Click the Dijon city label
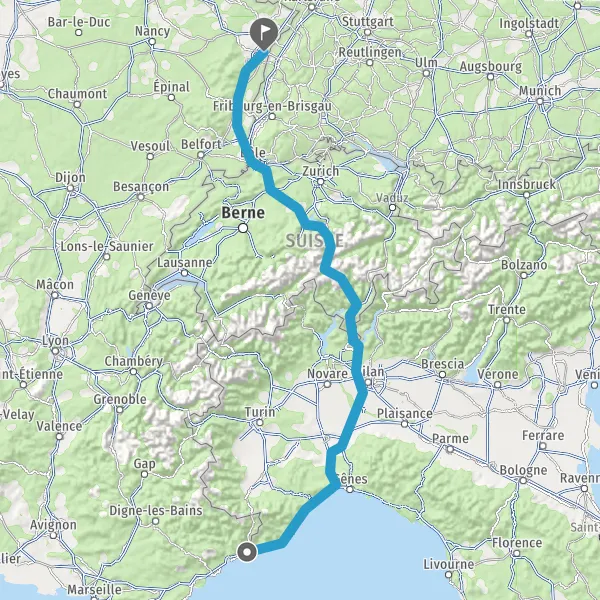 (70, 178)
